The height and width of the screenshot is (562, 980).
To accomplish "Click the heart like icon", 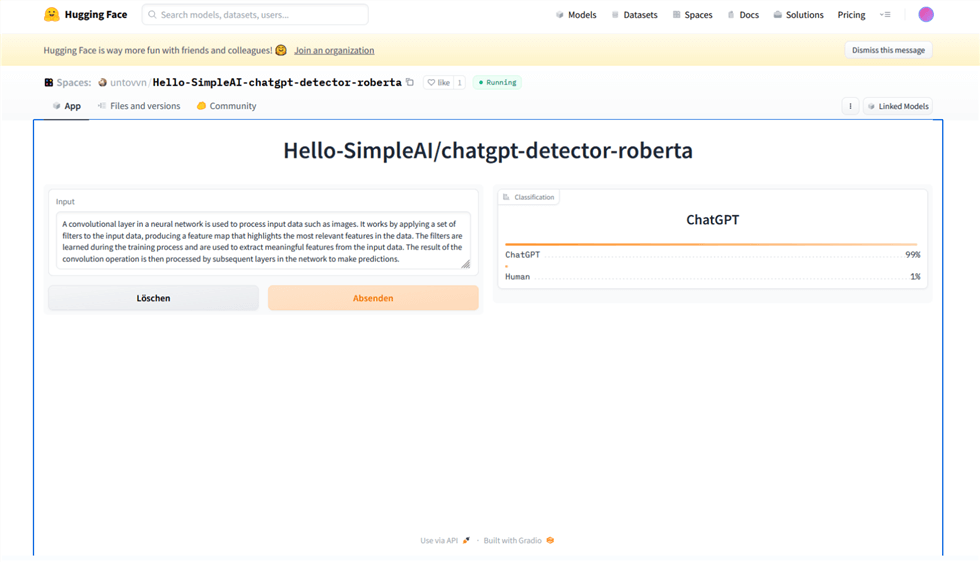I will (431, 83).
